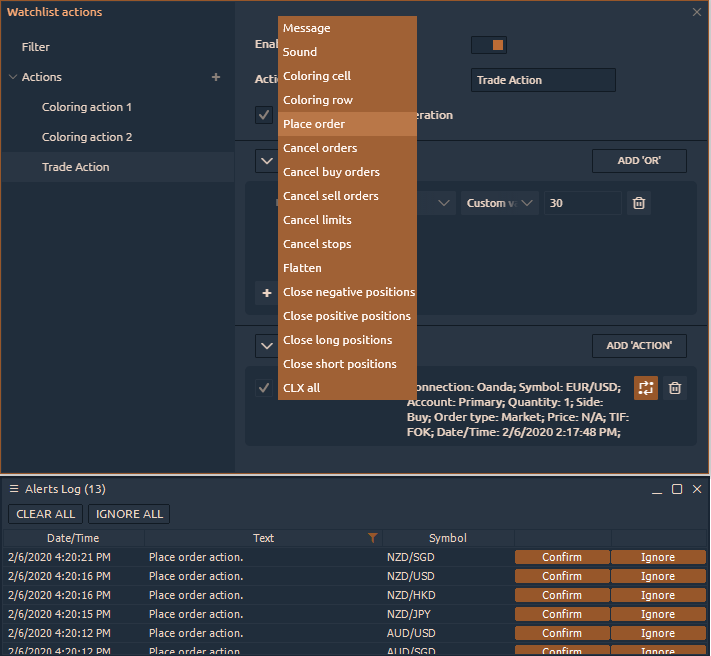Click the ADD 'ACTION' button
This screenshot has width=711, height=656.
coord(639,346)
